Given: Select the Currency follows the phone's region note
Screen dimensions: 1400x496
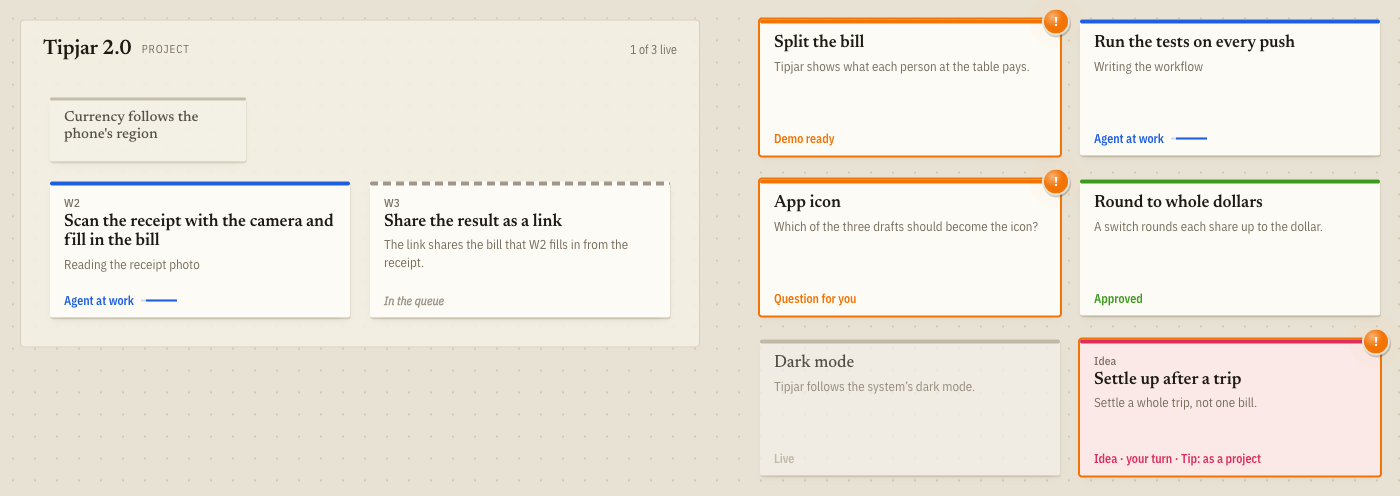Looking at the screenshot, I should 148,130.
